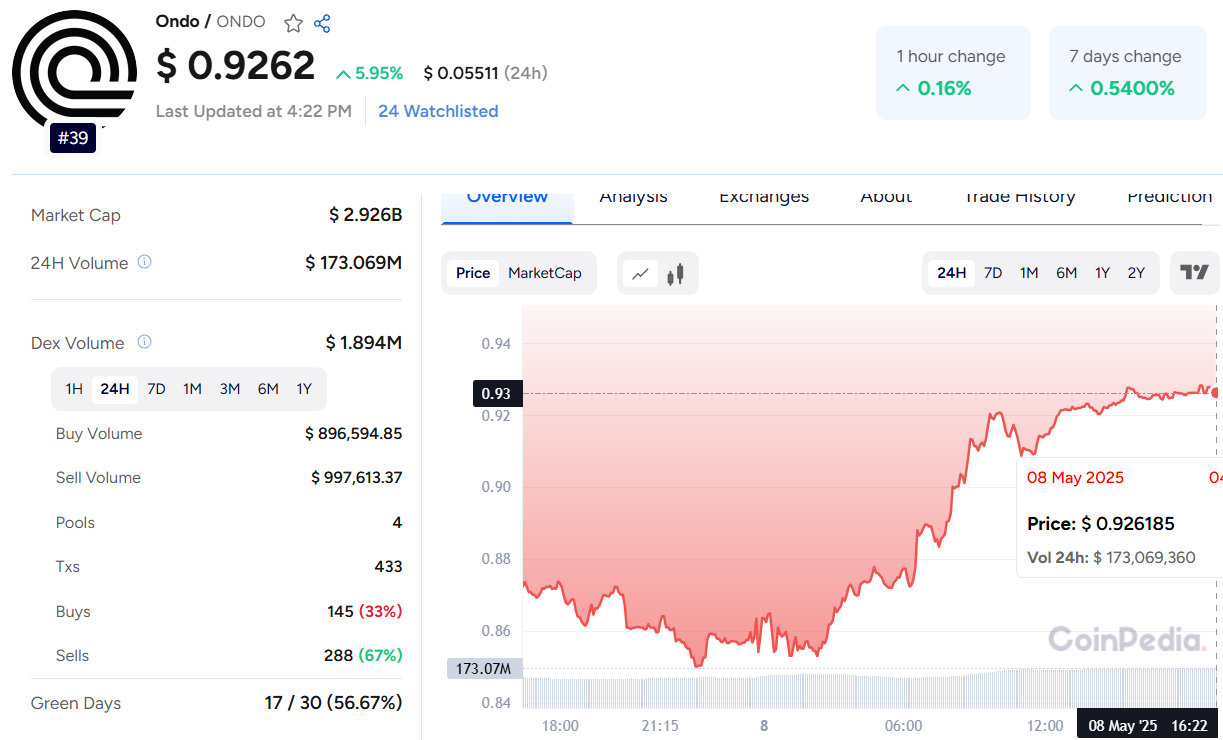1223x740 pixels.
Task: Set Dex Volume period to 1H
Action: coord(74,389)
